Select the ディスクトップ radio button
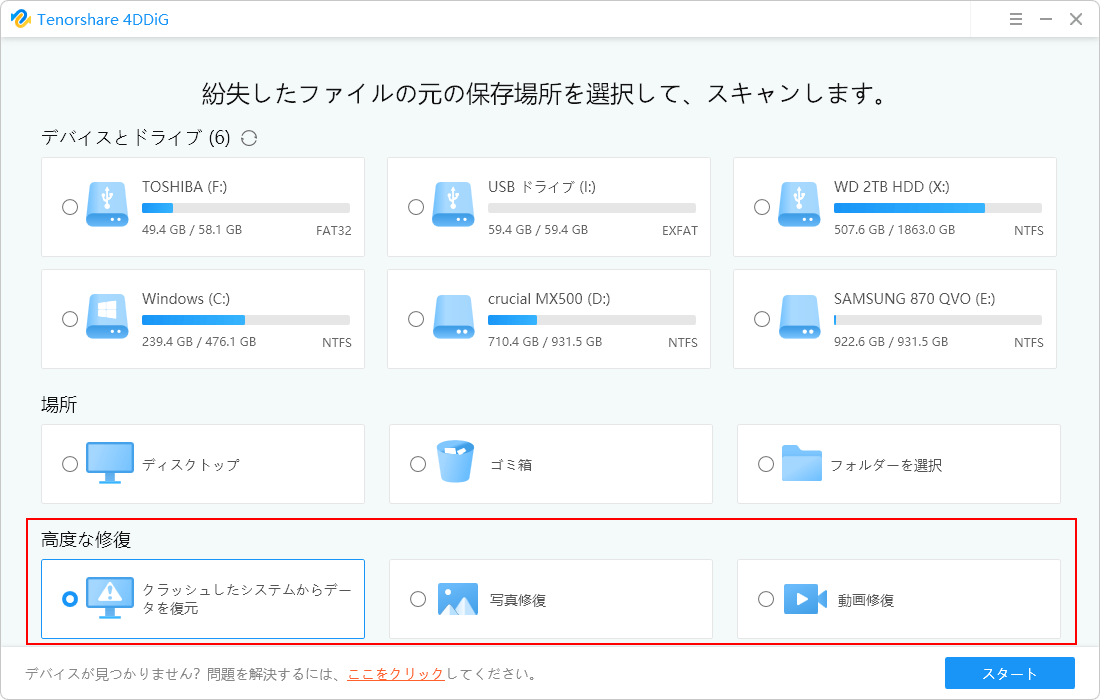Screen dimensions: 1100x700 (x=69, y=464)
